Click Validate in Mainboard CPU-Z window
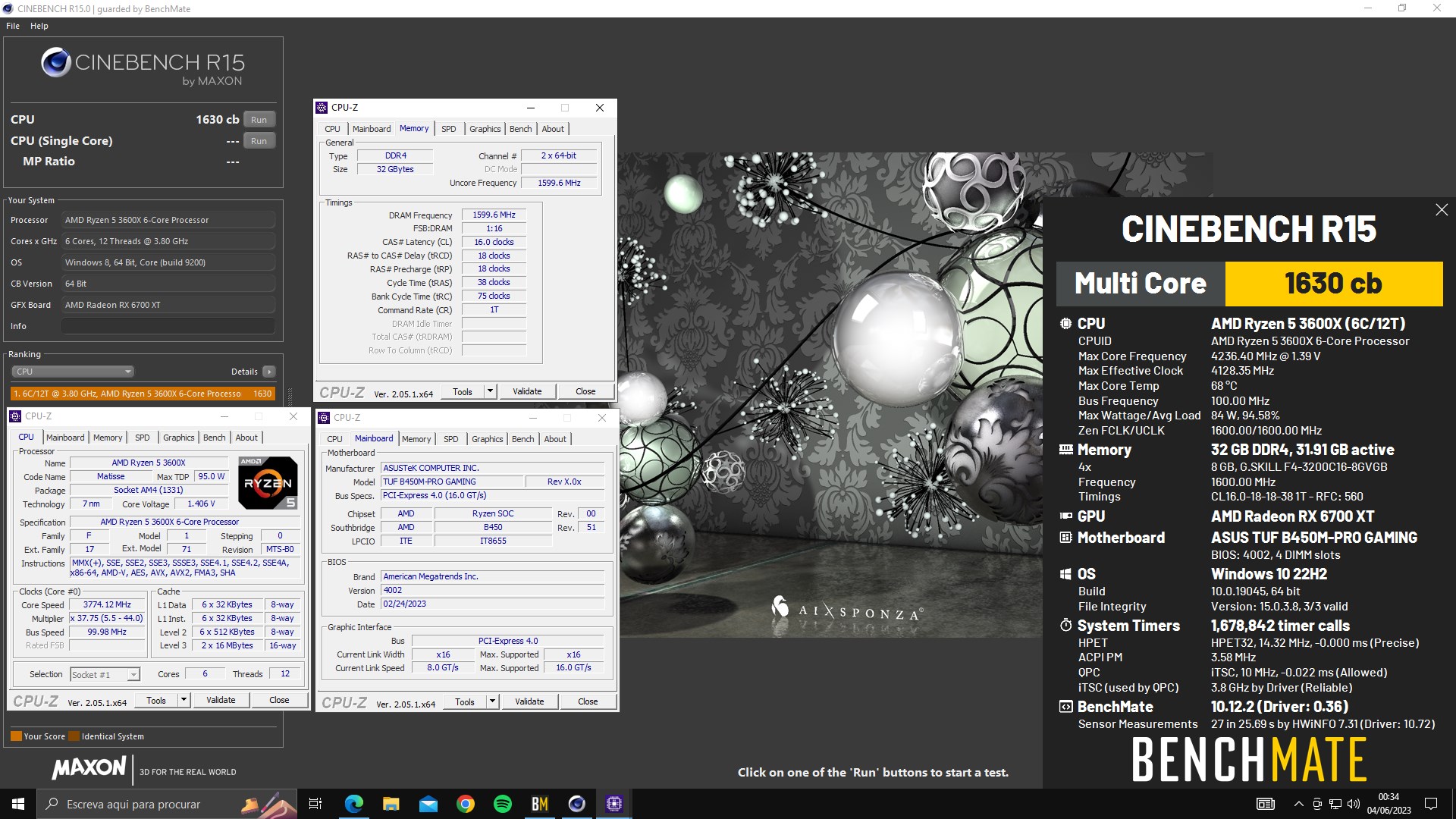Image resolution: width=1456 pixels, height=819 pixels. tap(529, 702)
